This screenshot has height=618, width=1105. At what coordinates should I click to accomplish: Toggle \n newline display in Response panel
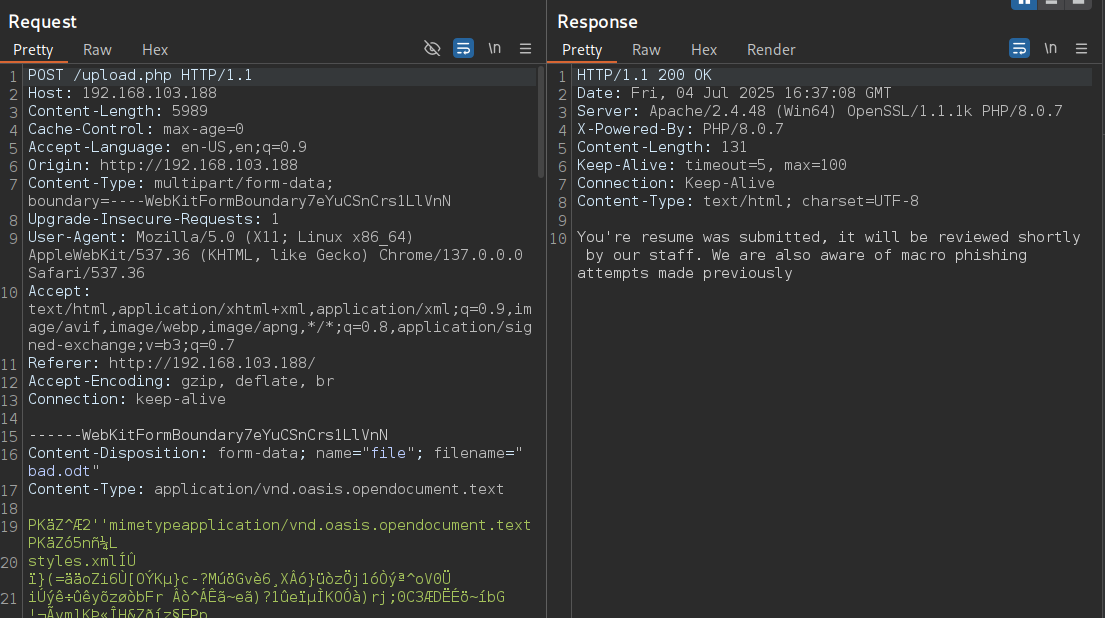(x=1051, y=49)
